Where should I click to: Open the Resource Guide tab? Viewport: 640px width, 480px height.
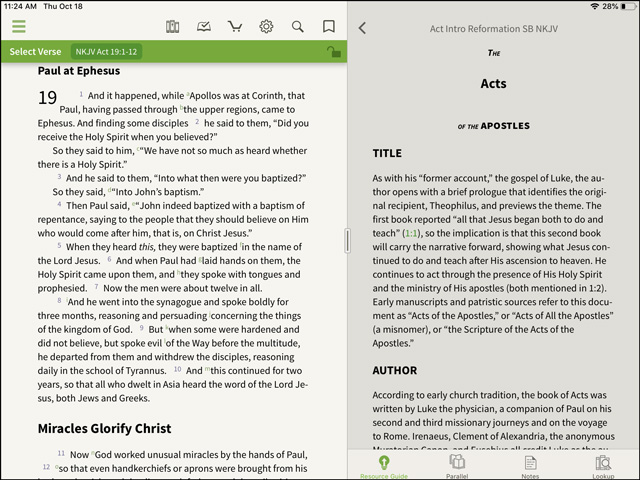click(x=384, y=467)
